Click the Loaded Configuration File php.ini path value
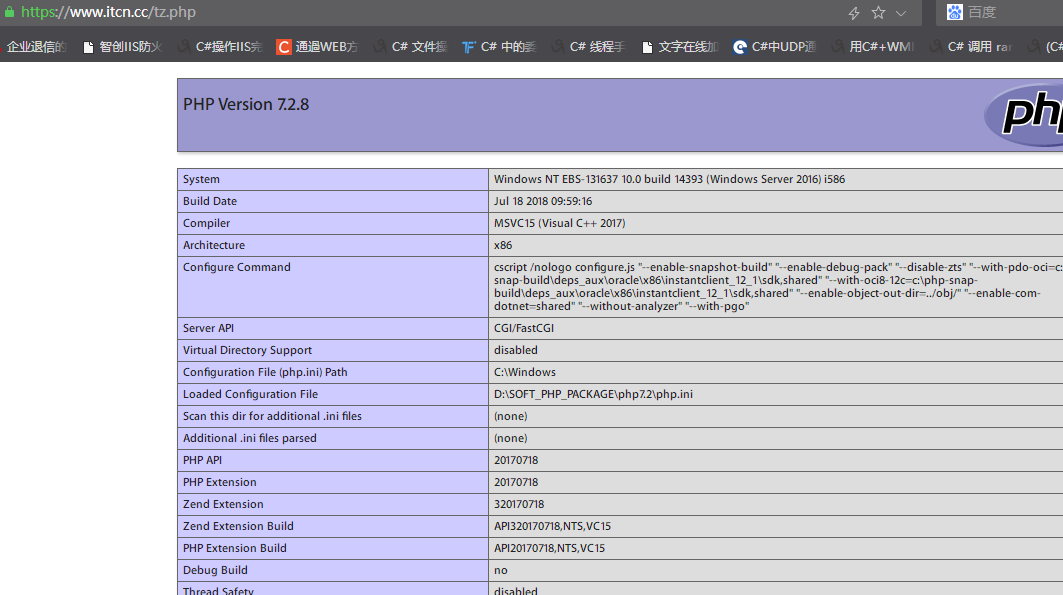The width and height of the screenshot is (1063, 595). (593, 394)
